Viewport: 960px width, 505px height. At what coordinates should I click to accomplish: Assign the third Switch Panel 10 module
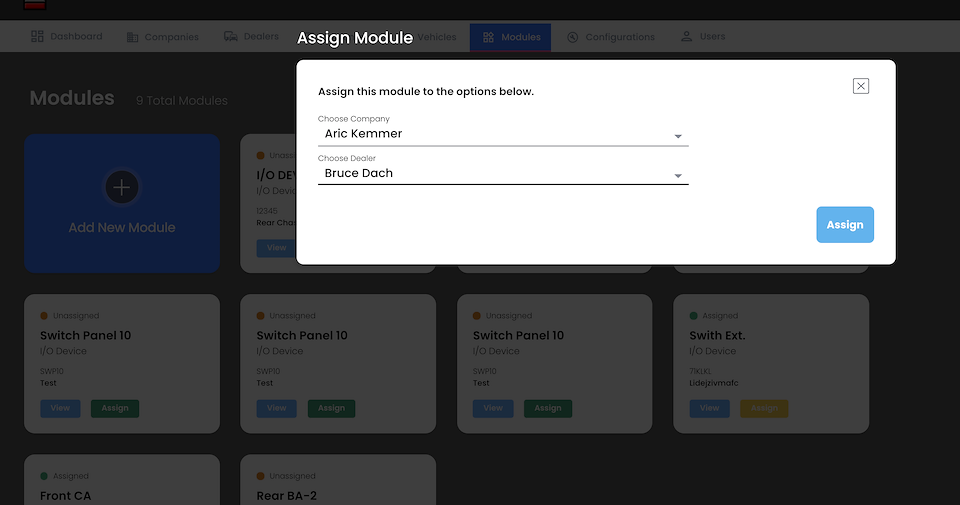tap(548, 408)
